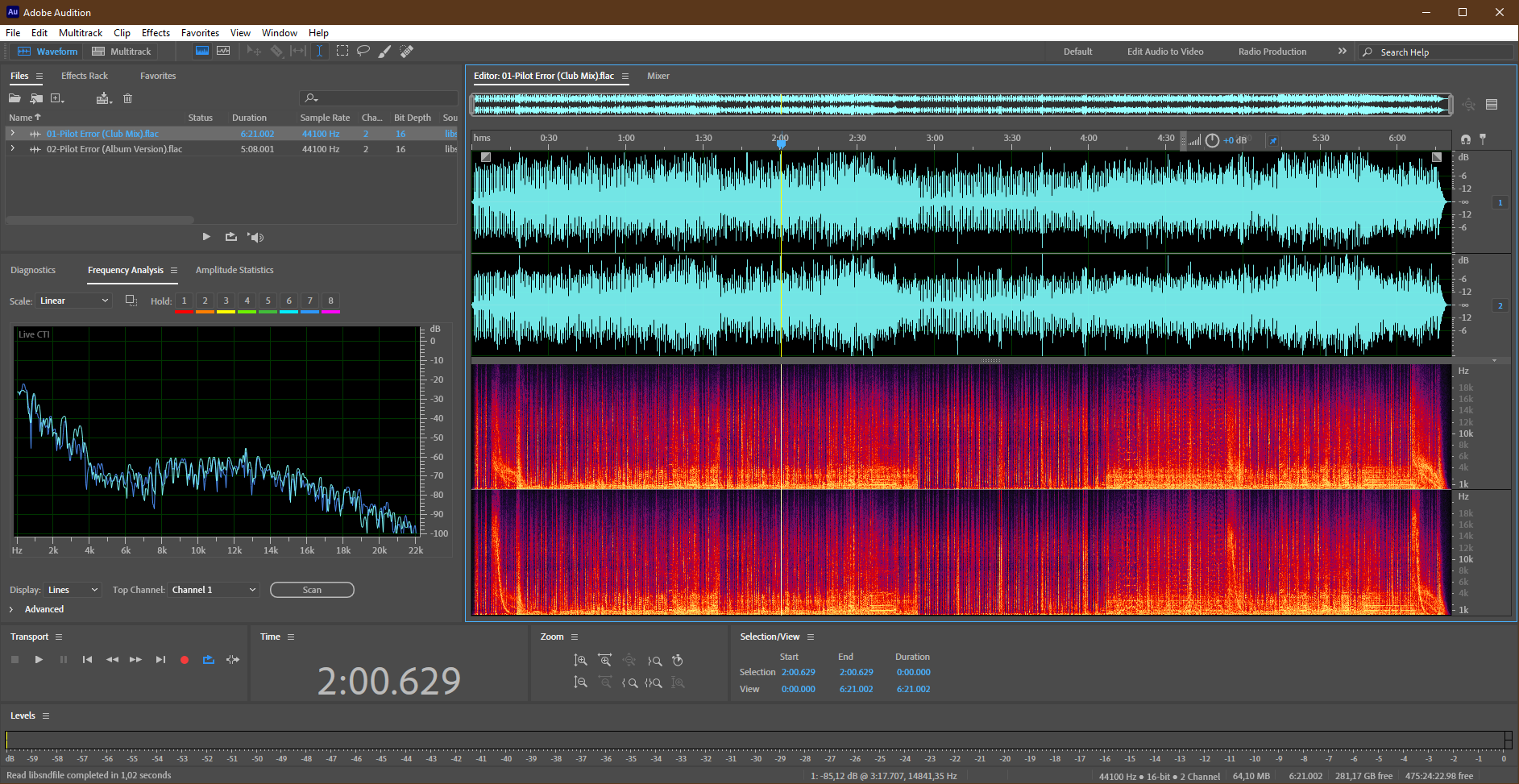Select the Marquee Selection tool

[342, 51]
